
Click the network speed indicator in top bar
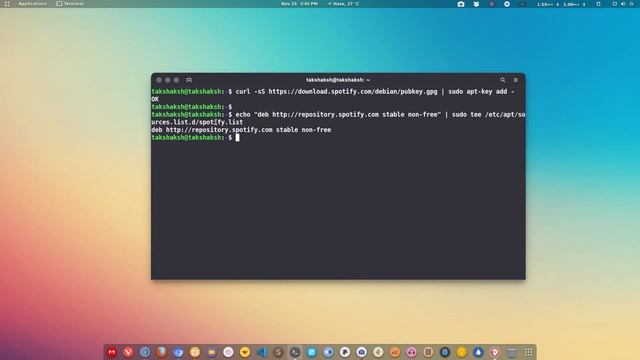tap(561, 4)
